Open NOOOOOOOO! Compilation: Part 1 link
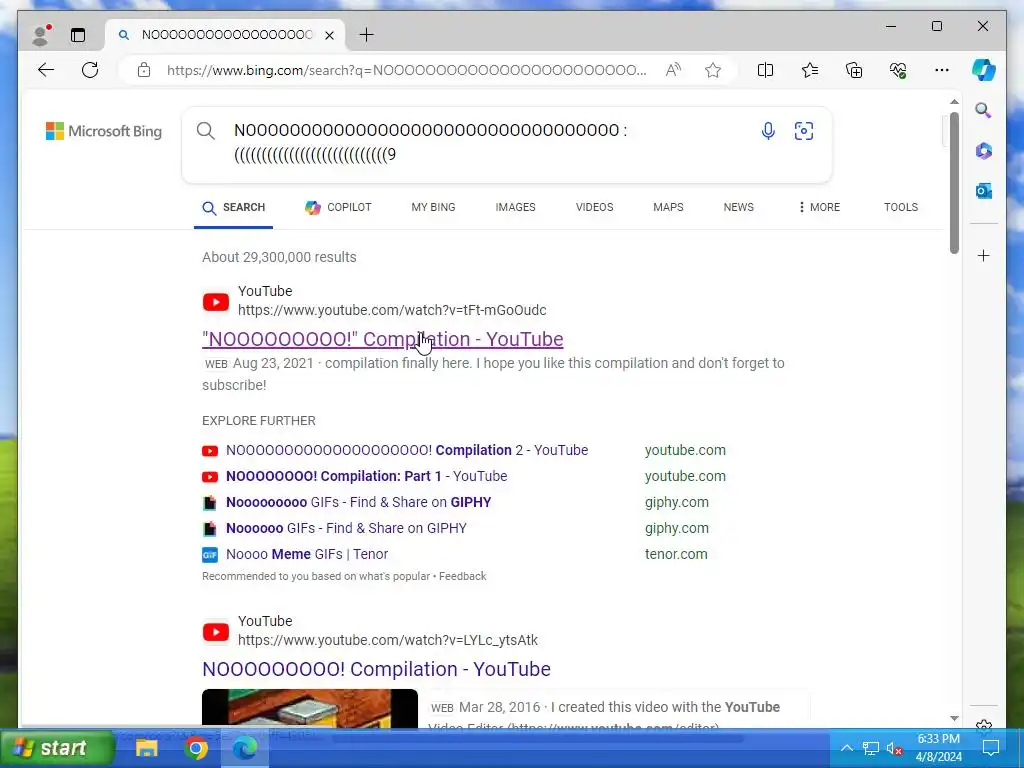 click(366, 477)
